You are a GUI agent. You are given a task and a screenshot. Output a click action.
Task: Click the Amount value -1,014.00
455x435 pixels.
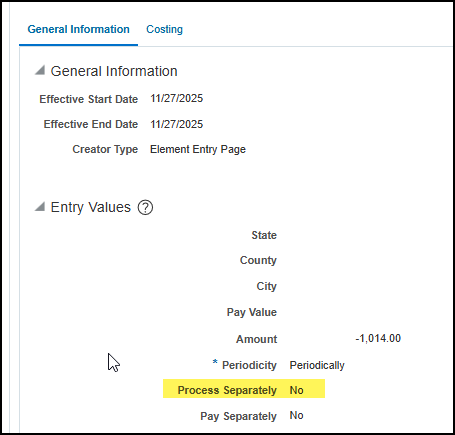tap(378, 338)
